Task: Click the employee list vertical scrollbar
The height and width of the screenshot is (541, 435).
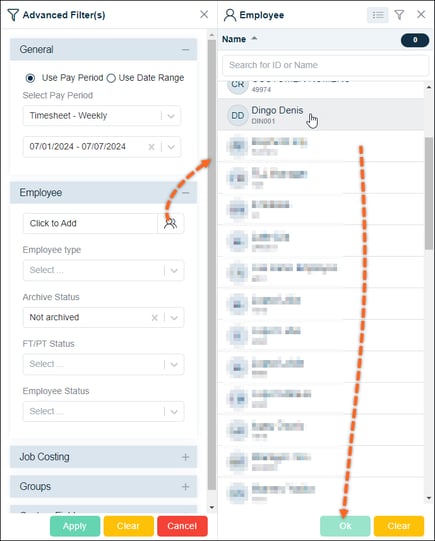Action: click(428, 193)
